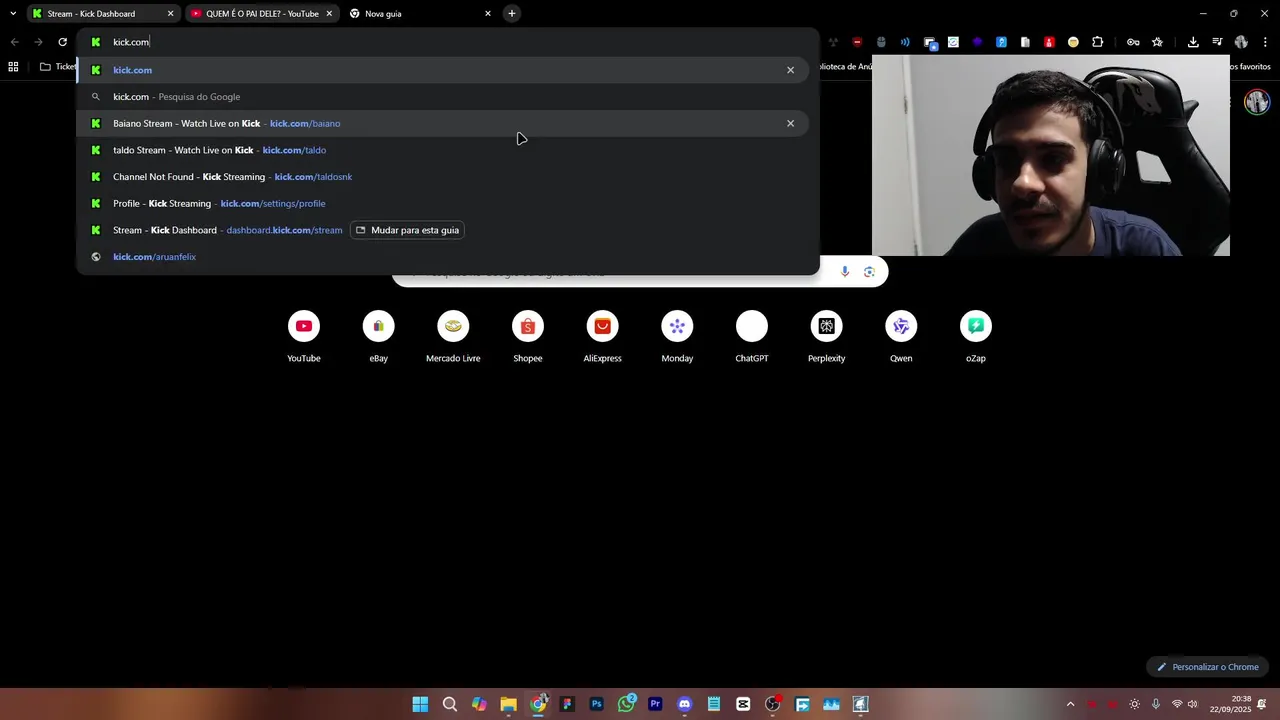Open the Chrome downloads icon
This screenshot has height=720, width=1280.
(1193, 42)
